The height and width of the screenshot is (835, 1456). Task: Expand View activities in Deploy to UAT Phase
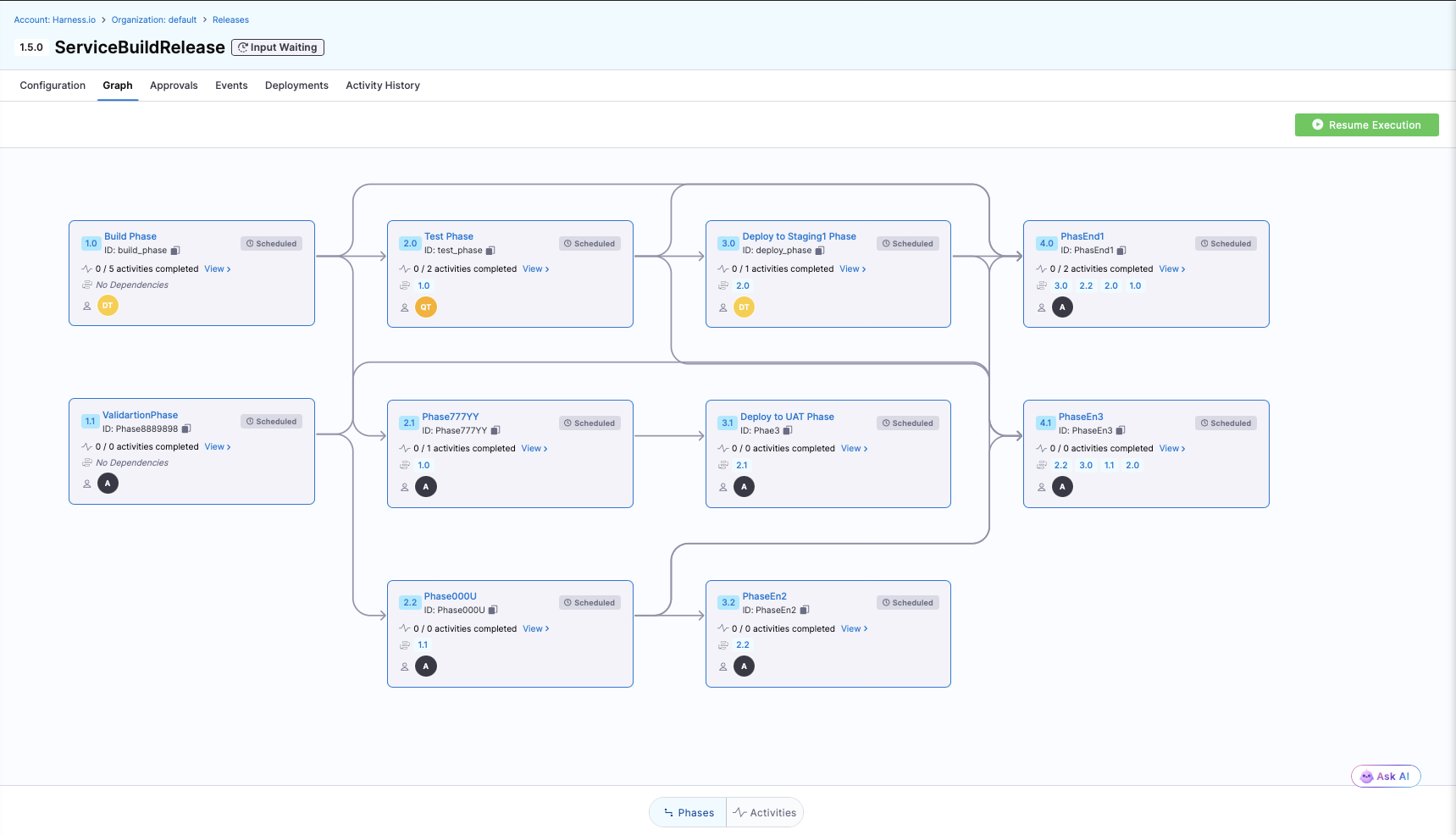[x=854, y=449]
